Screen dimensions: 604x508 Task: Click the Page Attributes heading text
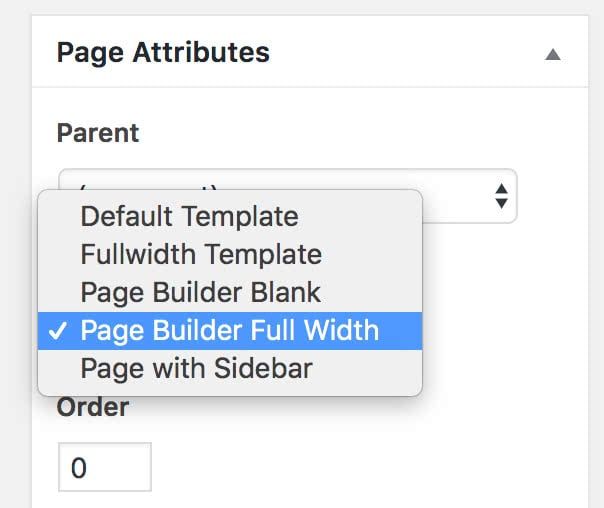(x=163, y=52)
